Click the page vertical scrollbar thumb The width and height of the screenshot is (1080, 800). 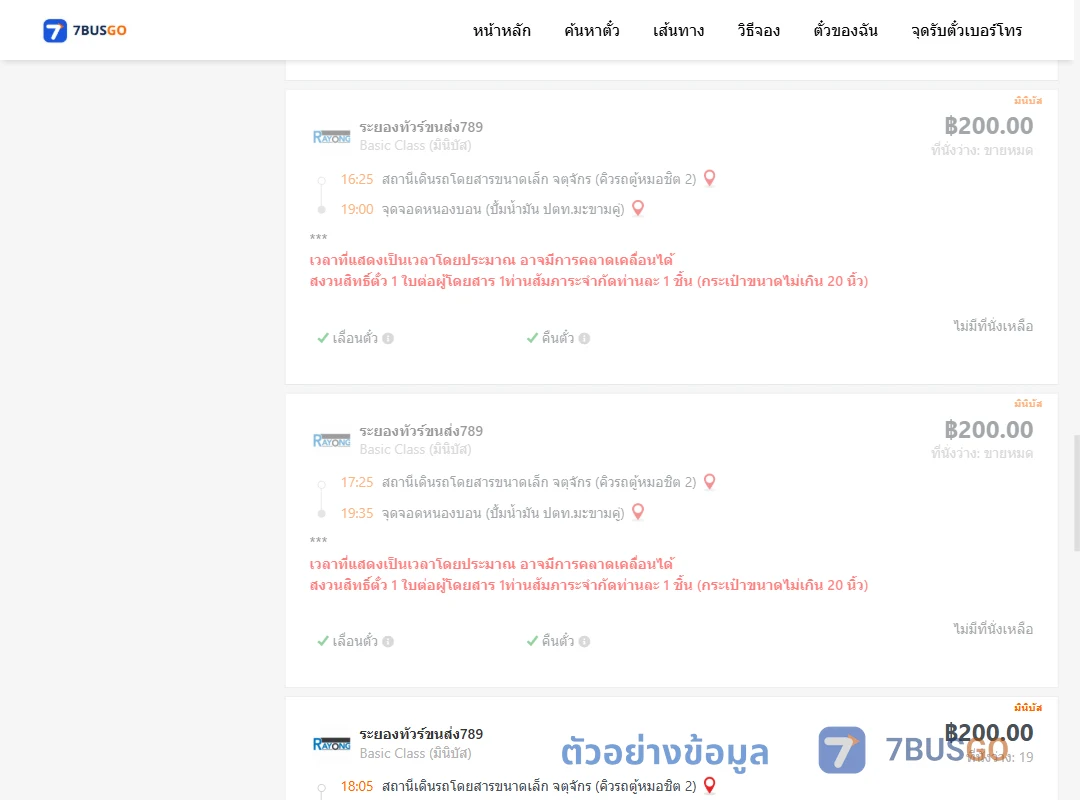coord(1077,493)
